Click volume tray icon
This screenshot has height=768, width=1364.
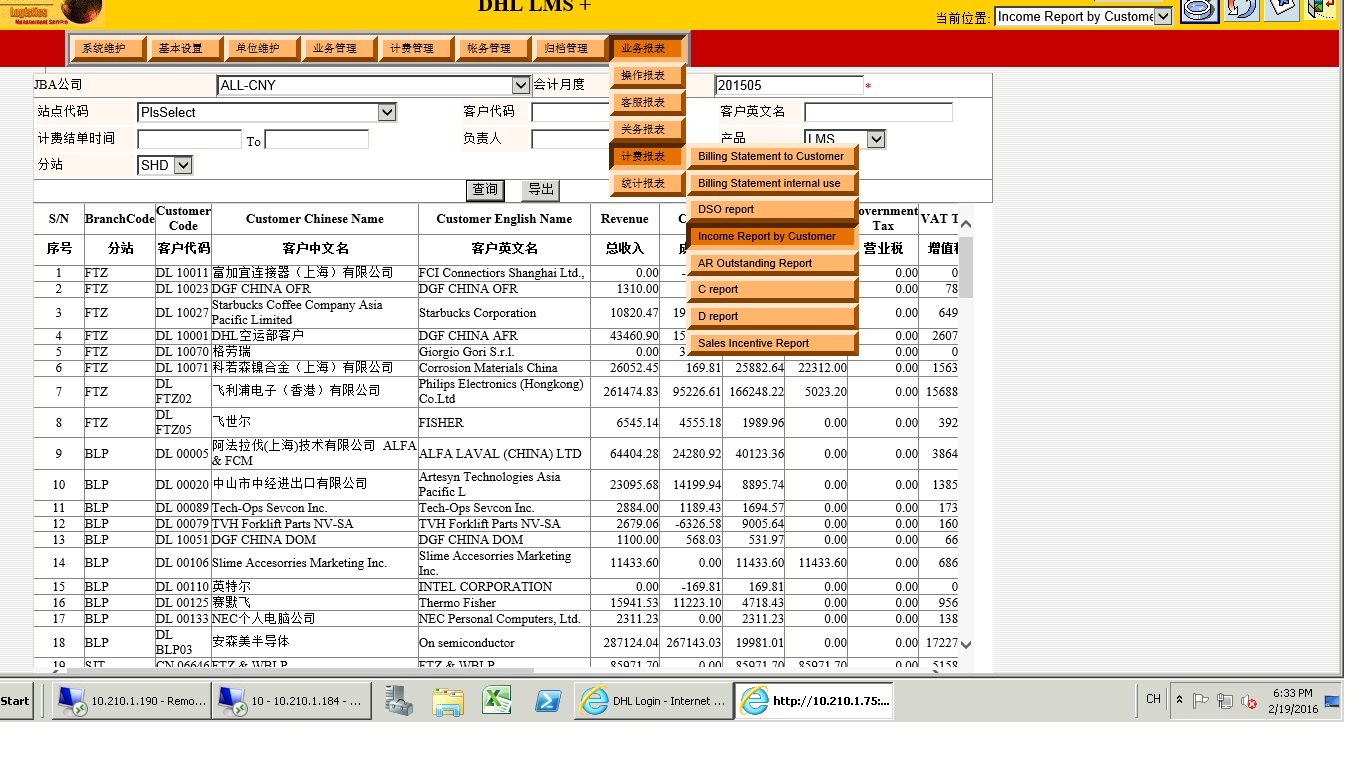1249,701
